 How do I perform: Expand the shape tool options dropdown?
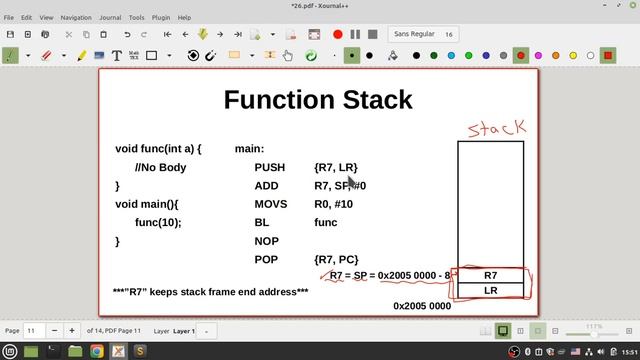click(169, 56)
